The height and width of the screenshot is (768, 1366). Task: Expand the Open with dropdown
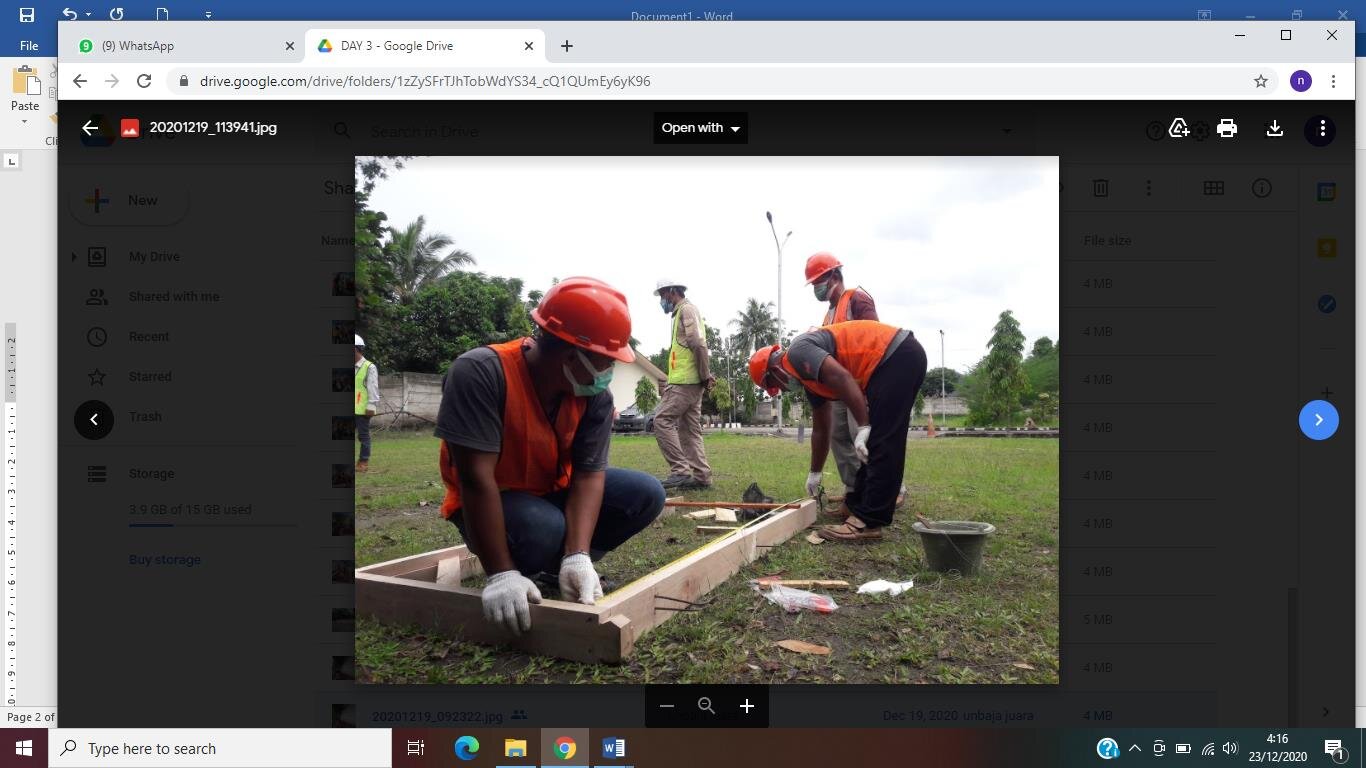[700, 128]
